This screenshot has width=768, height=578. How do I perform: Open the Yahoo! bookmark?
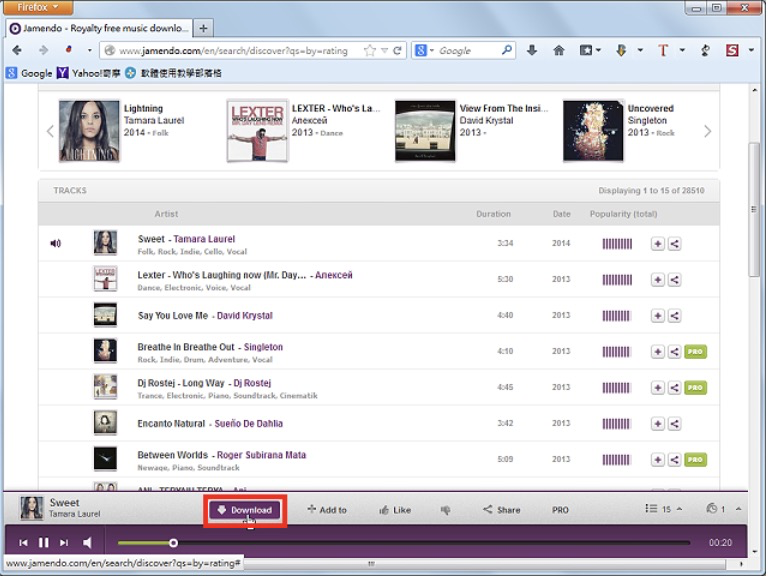89,73
